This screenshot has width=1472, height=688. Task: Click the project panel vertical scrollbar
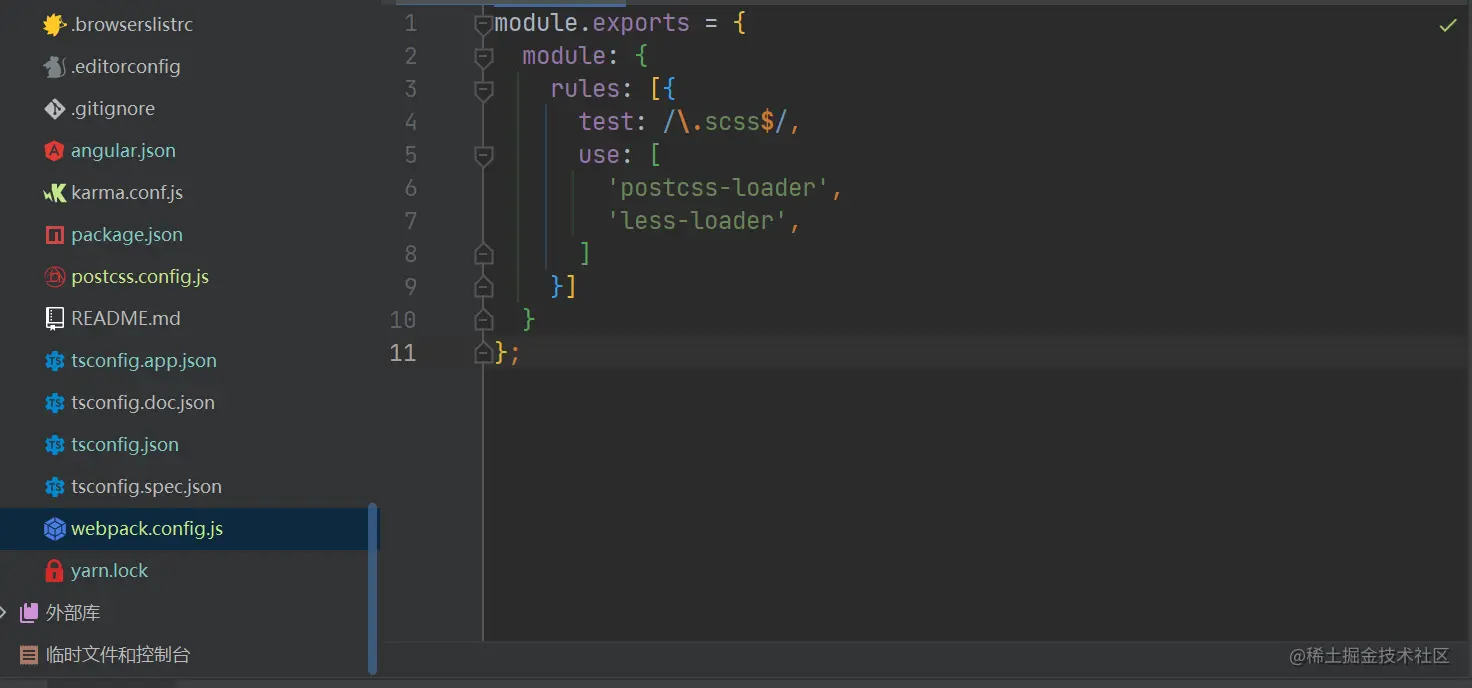[373, 588]
